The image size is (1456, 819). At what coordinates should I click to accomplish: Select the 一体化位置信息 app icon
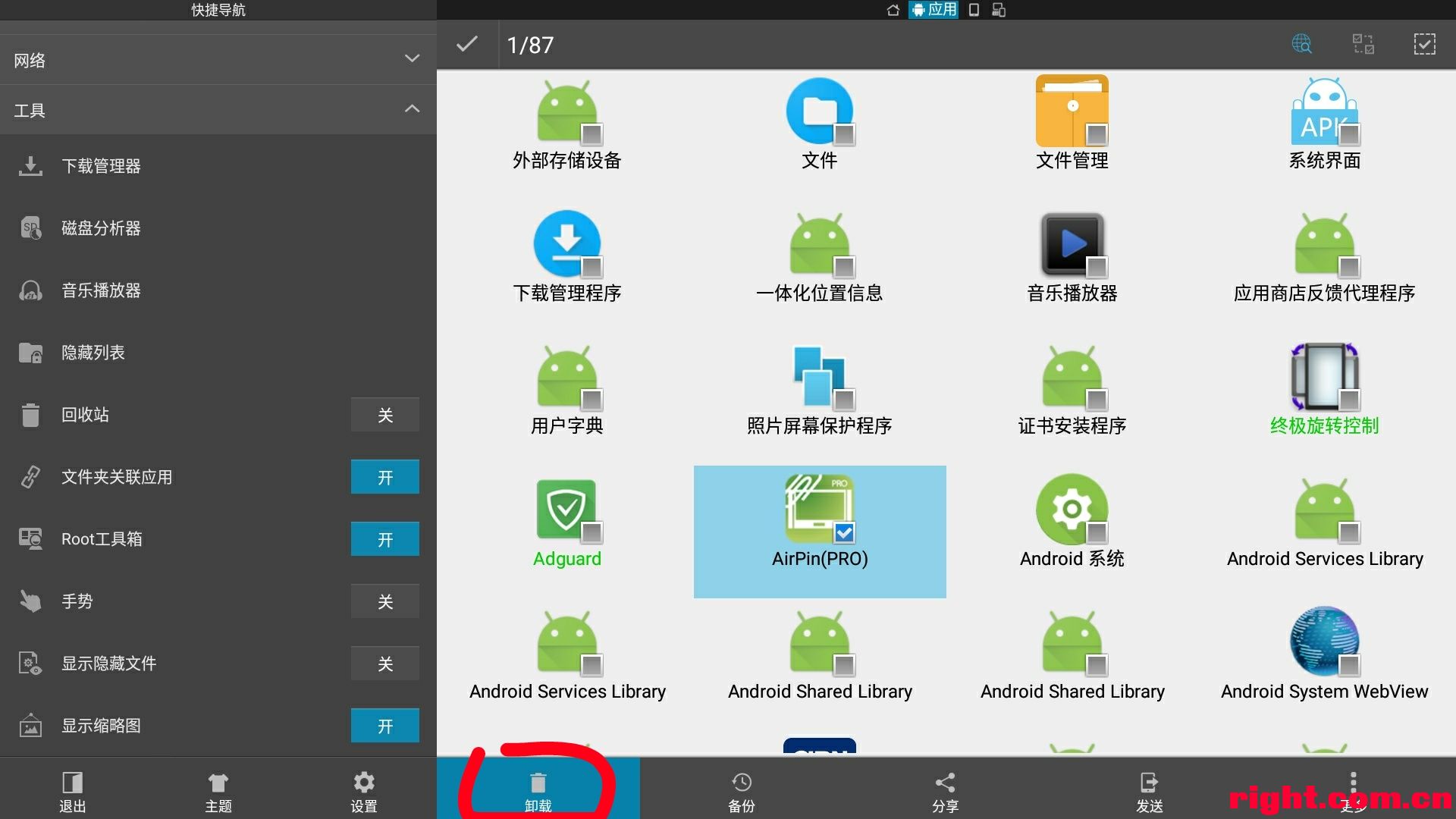click(820, 244)
